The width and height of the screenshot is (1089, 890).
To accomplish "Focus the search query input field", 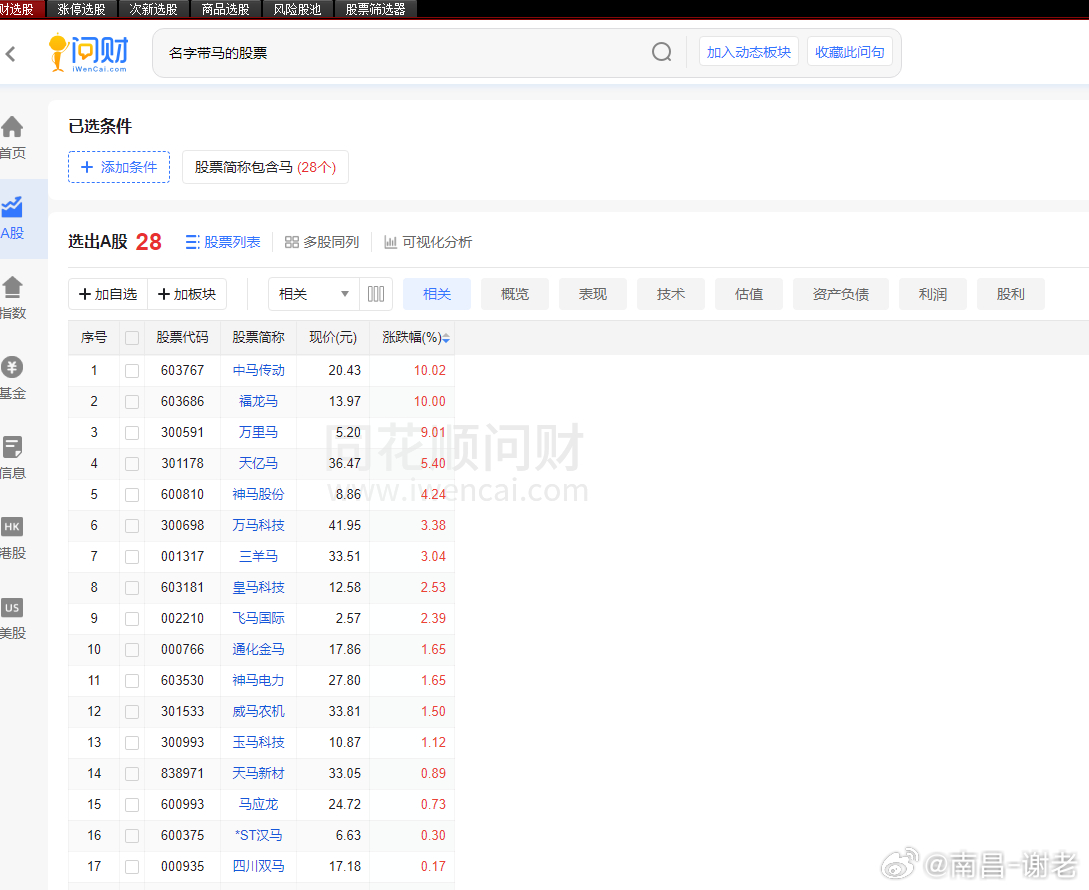I will [x=403, y=53].
